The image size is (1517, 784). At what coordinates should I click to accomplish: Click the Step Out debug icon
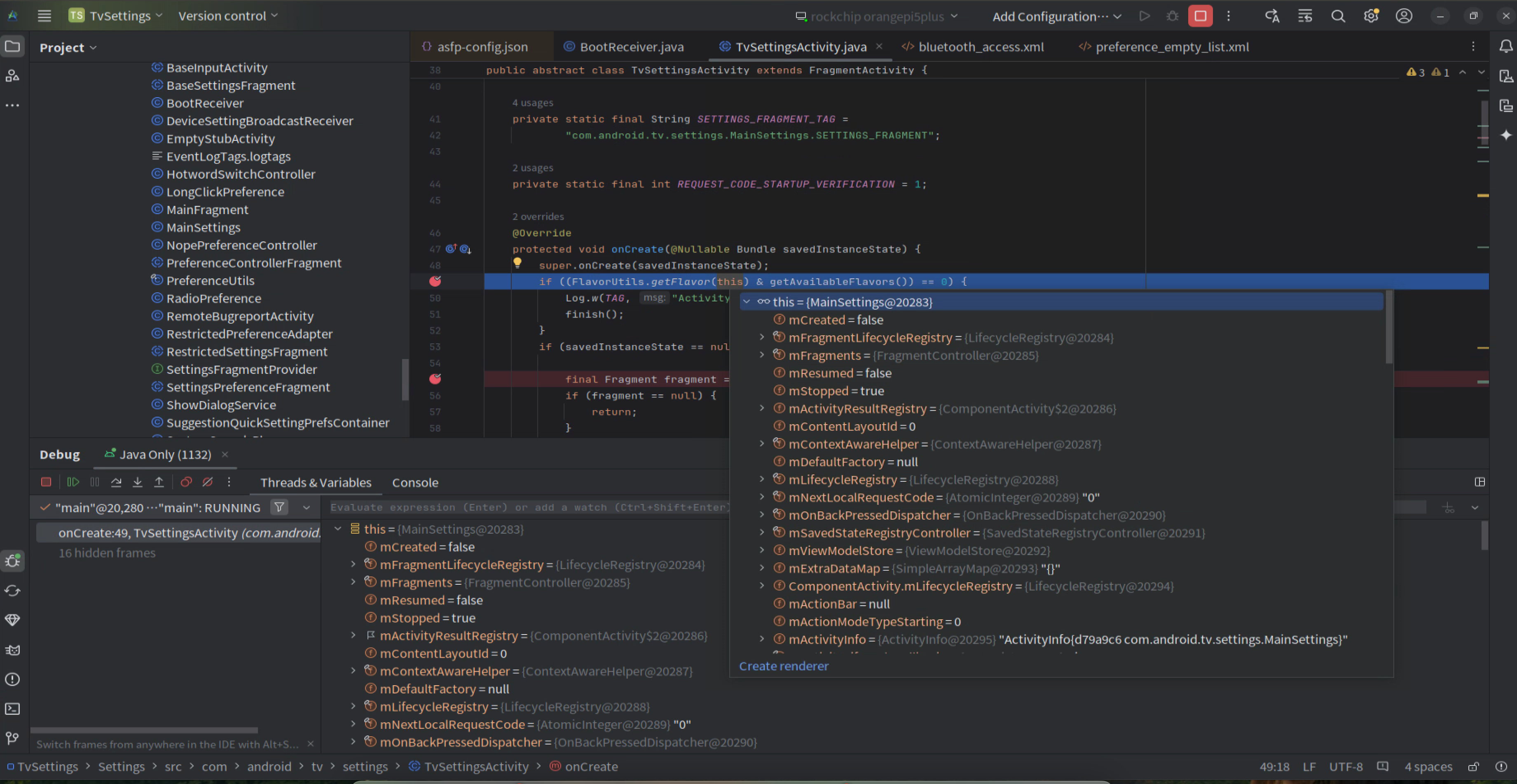coord(159,482)
